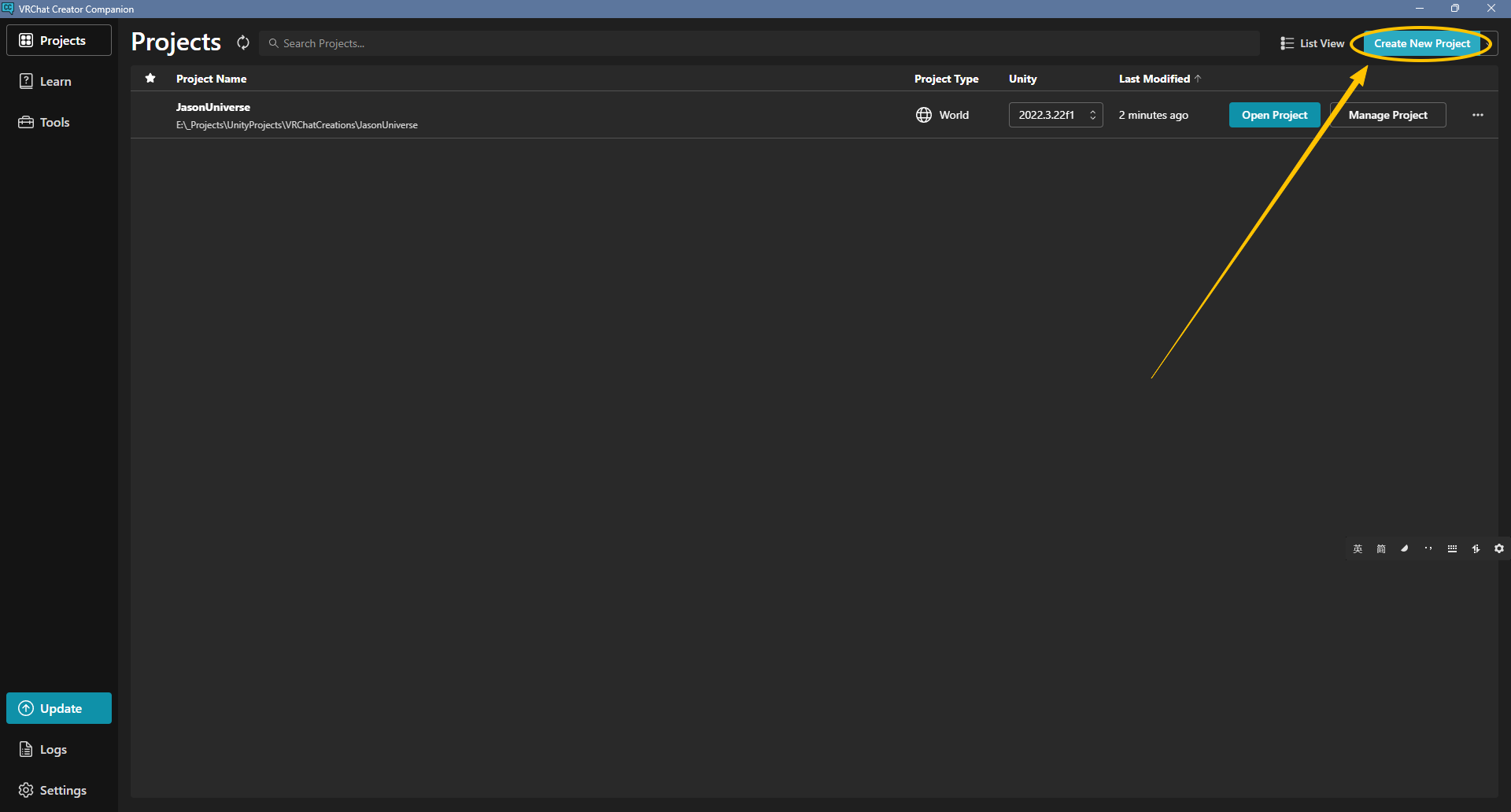Switch to List View layout
The image size is (1511, 812).
click(1312, 43)
